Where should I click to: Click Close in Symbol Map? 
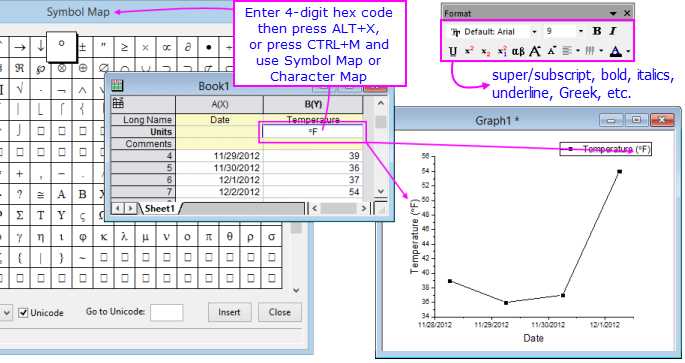pyautogui.click(x=280, y=312)
